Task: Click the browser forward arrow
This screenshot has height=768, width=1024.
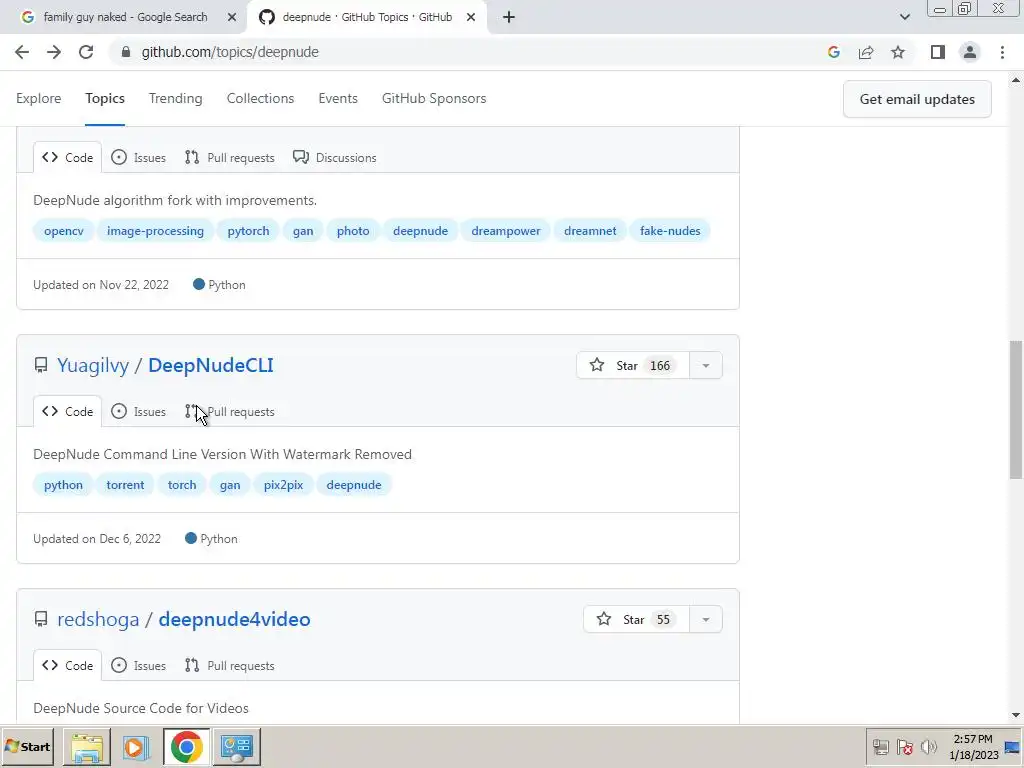Action: click(x=54, y=52)
